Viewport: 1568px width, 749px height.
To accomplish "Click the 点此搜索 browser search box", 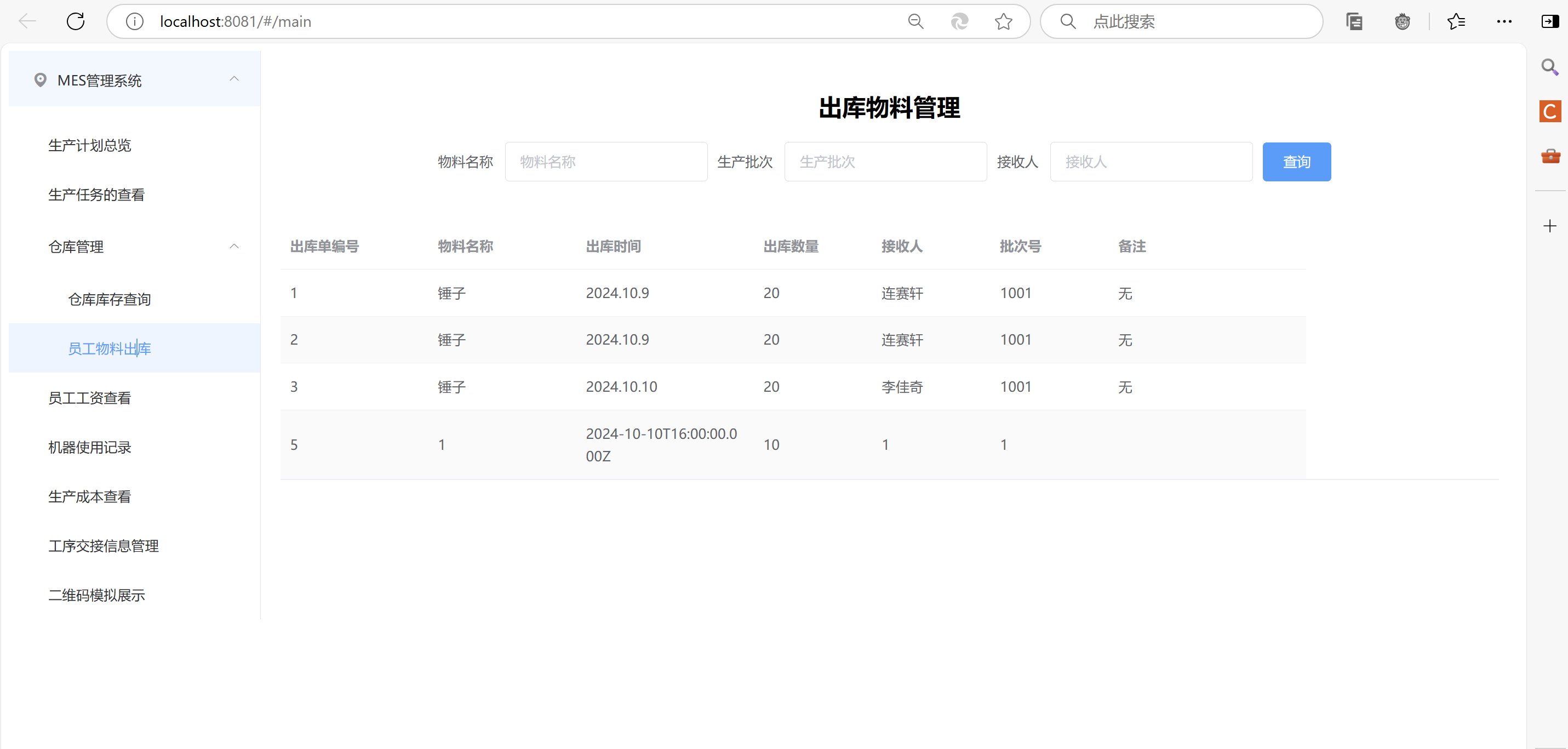I will tap(1193, 22).
